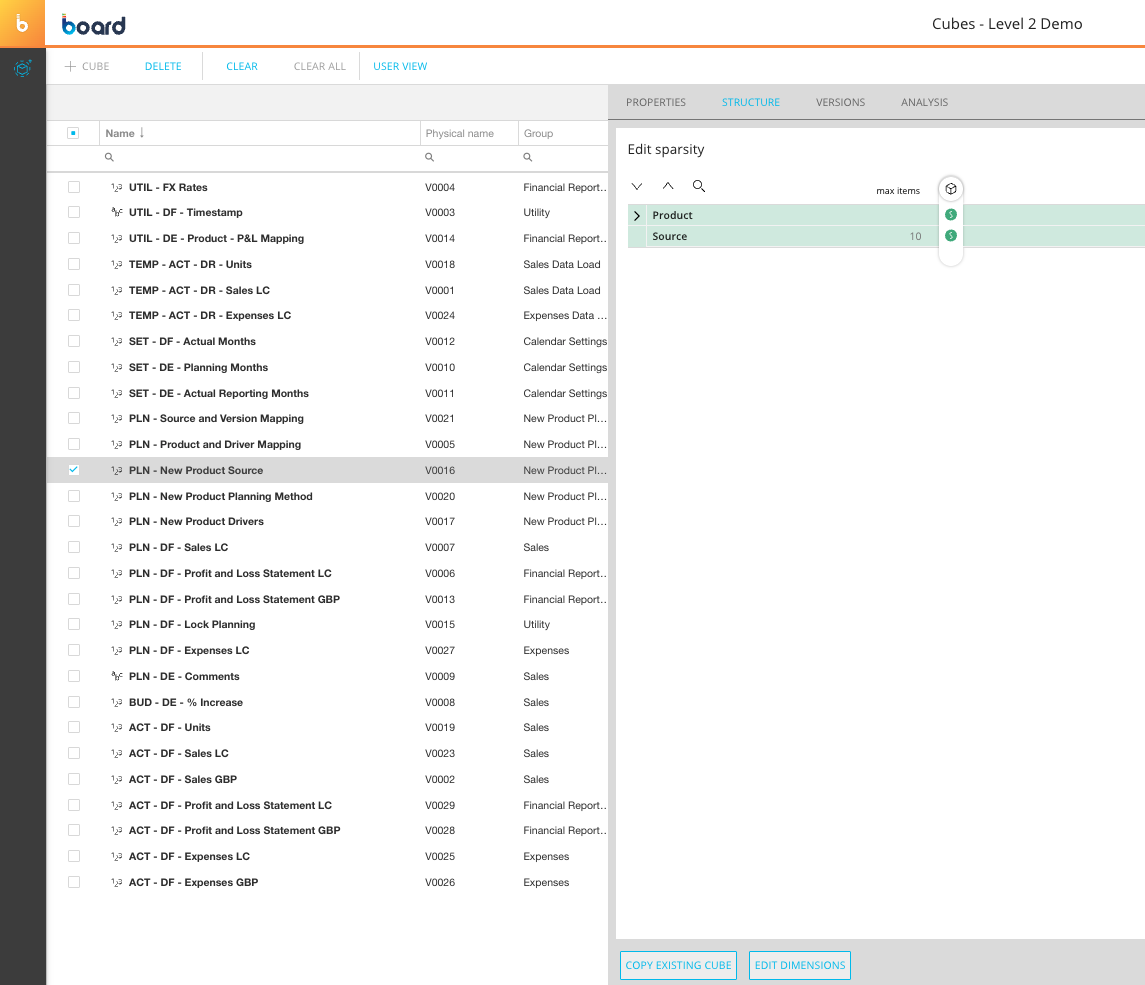Check the PLN - DF - Sales LC checkbox
1145x985 pixels.
(74, 547)
